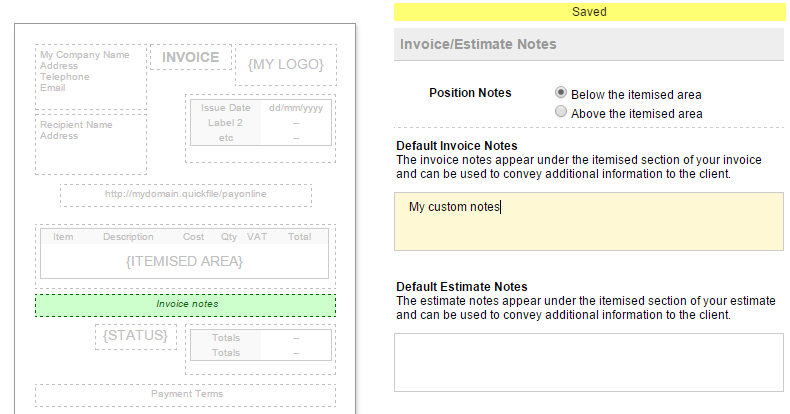Screen dimensions: 790x414
Task: Select the green Invoice notes region
Action: [x=185, y=304]
